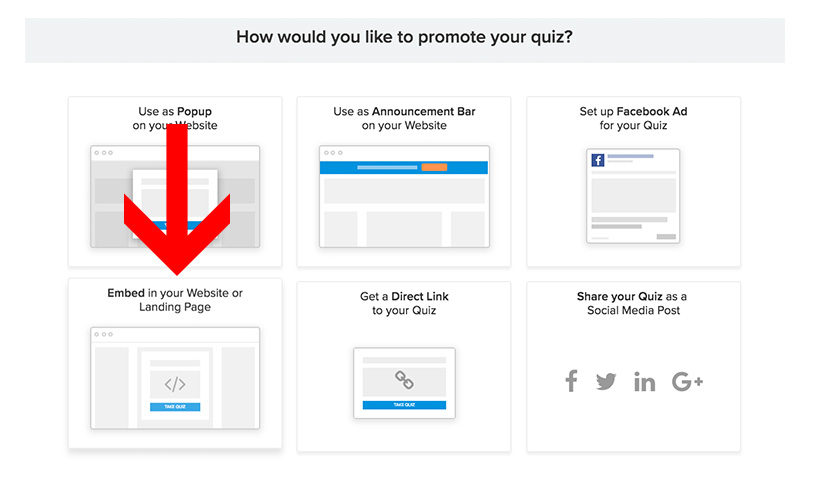Click the Facebook ad preview thumbnail
Screen dimensions: 826x485
pos(633,196)
